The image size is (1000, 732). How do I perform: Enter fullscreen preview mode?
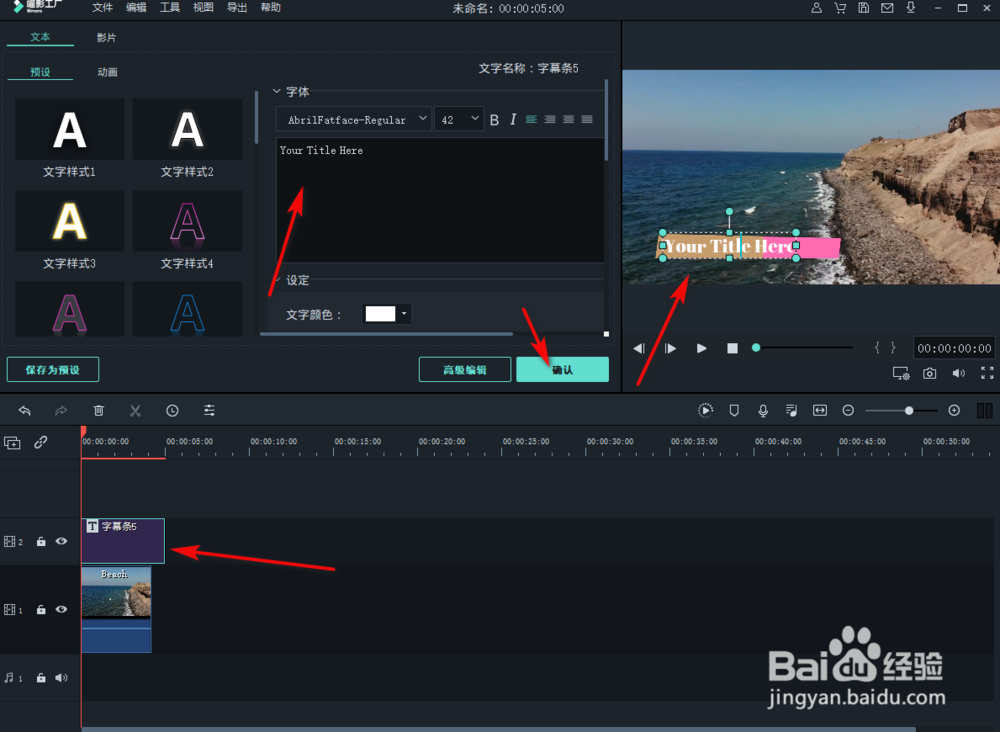click(x=987, y=374)
